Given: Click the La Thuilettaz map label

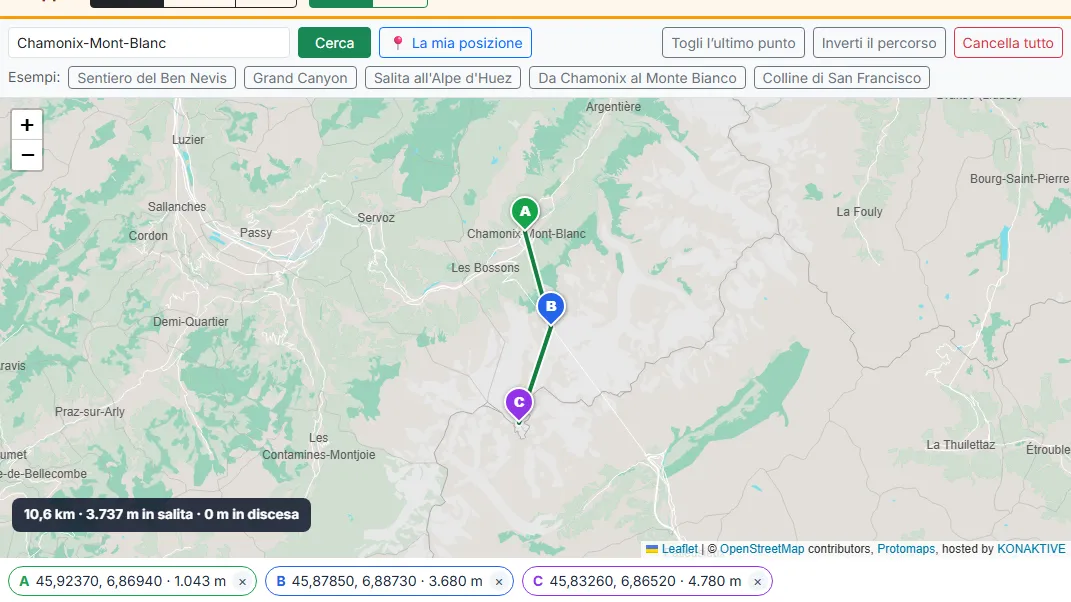Looking at the screenshot, I should click(960, 445).
